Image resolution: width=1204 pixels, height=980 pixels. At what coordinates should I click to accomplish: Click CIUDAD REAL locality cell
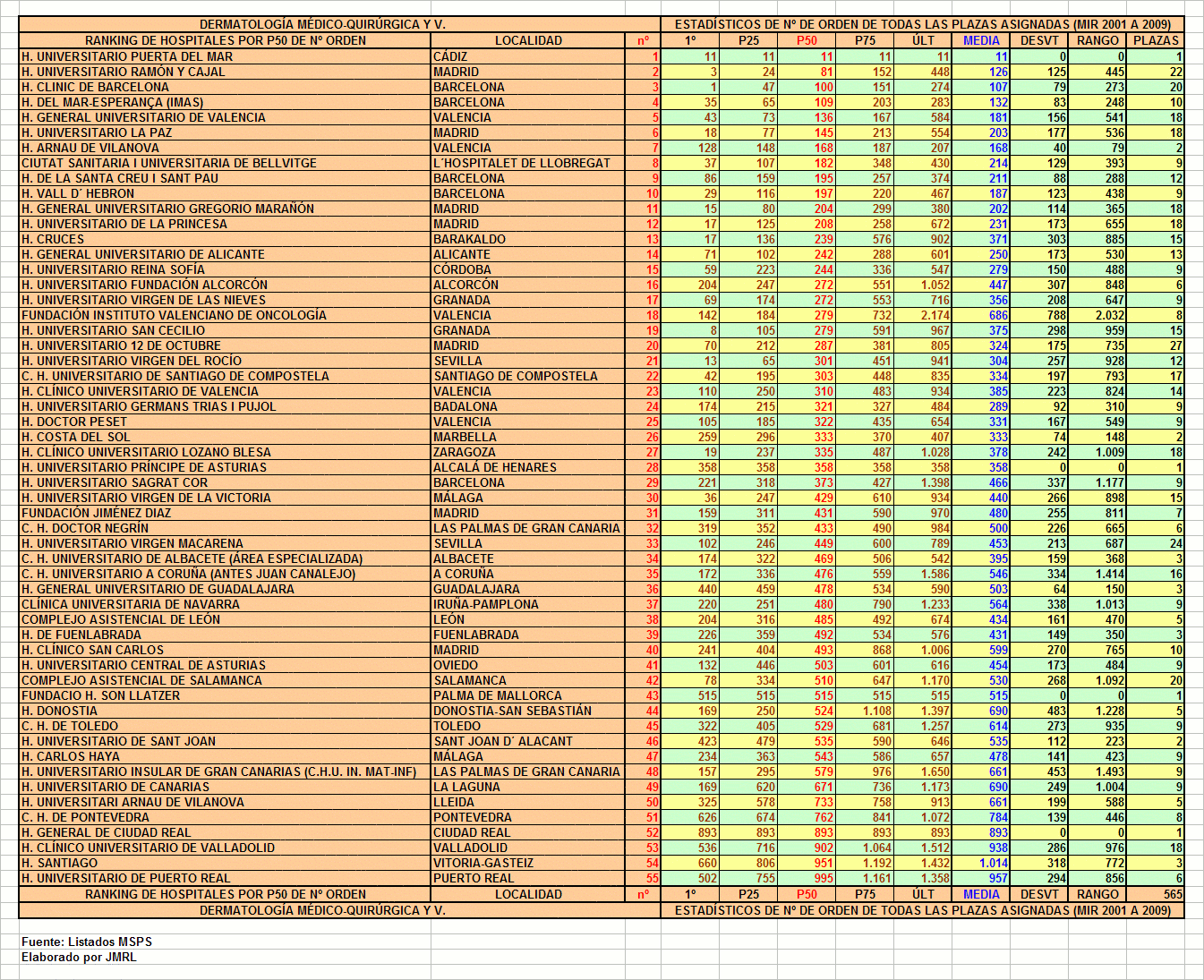(x=528, y=832)
